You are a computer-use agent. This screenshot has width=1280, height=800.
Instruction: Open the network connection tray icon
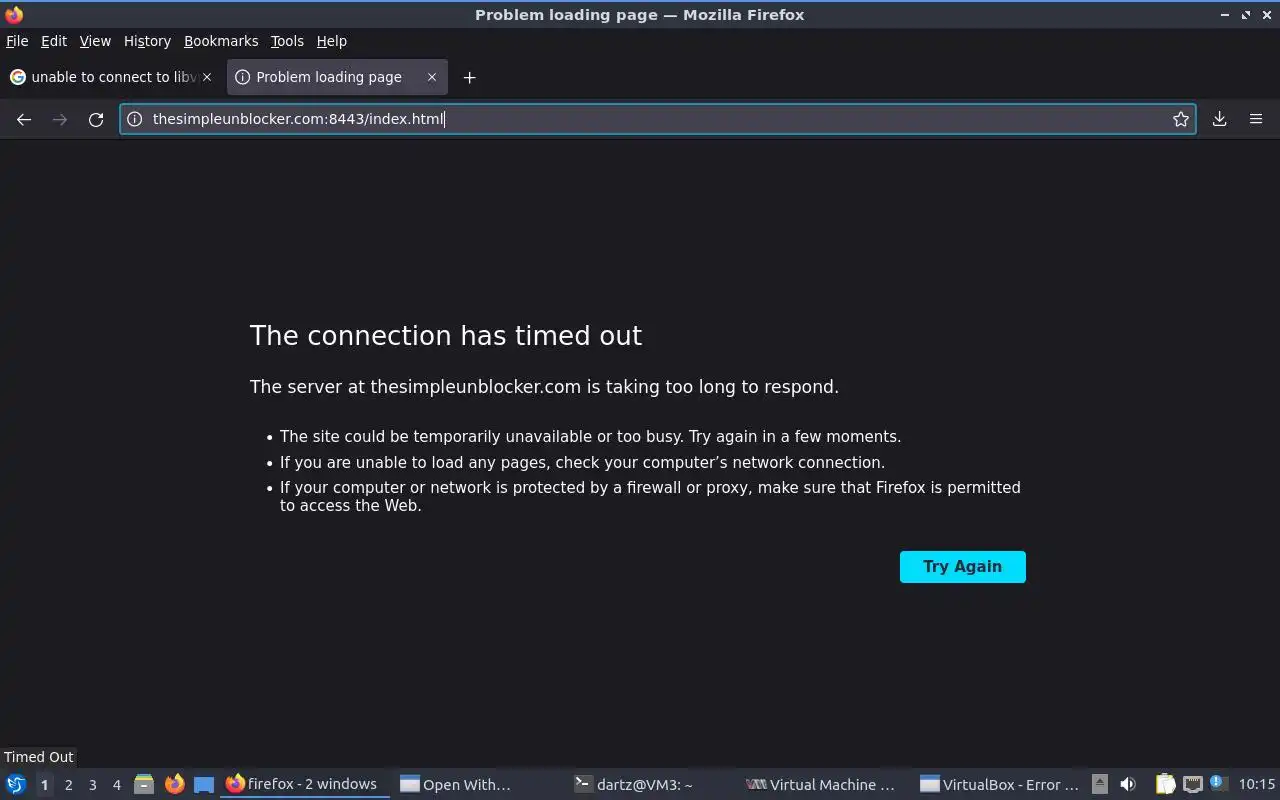pos(1192,784)
